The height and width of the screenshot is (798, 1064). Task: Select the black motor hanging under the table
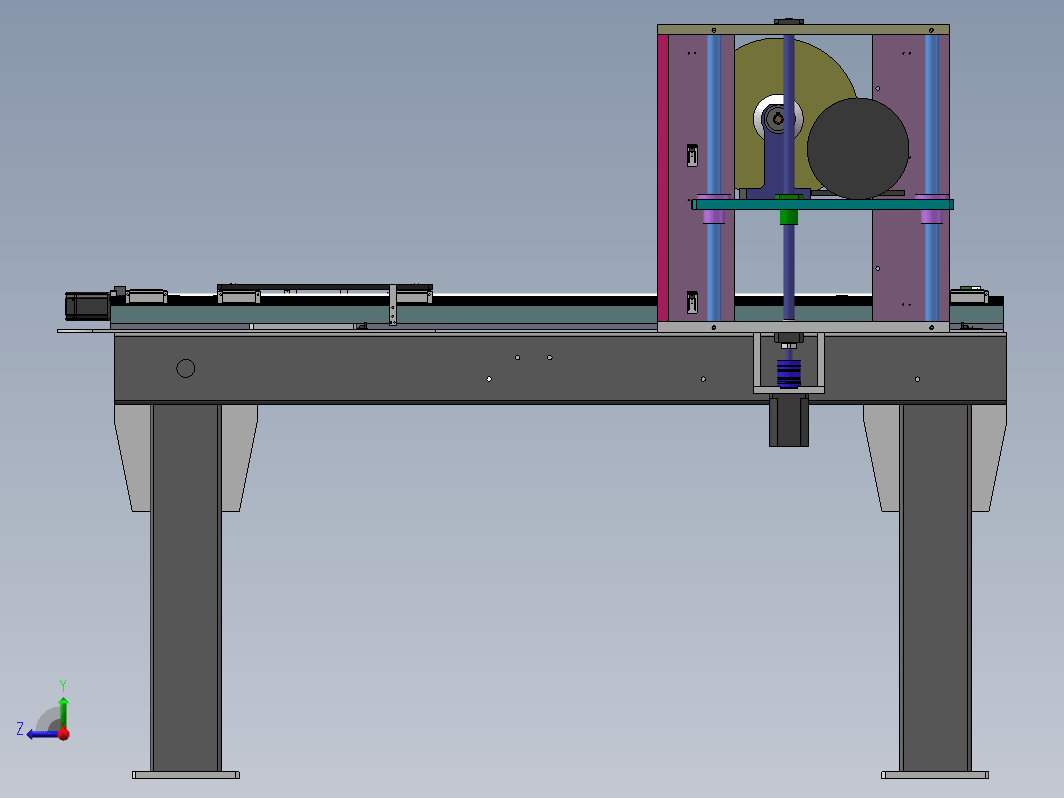coord(788,421)
